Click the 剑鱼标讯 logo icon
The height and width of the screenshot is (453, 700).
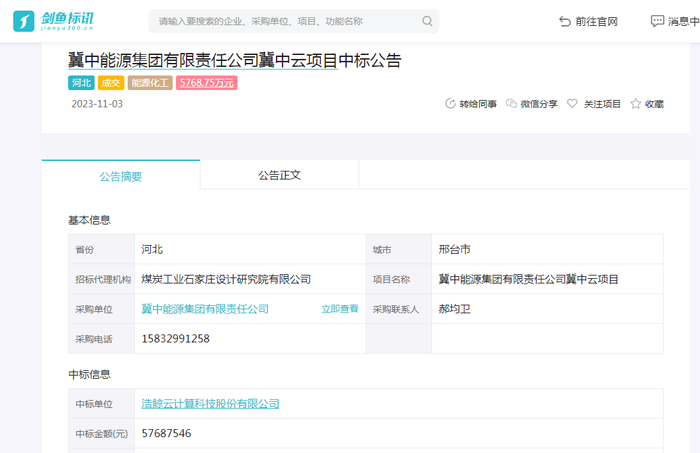tap(24, 21)
